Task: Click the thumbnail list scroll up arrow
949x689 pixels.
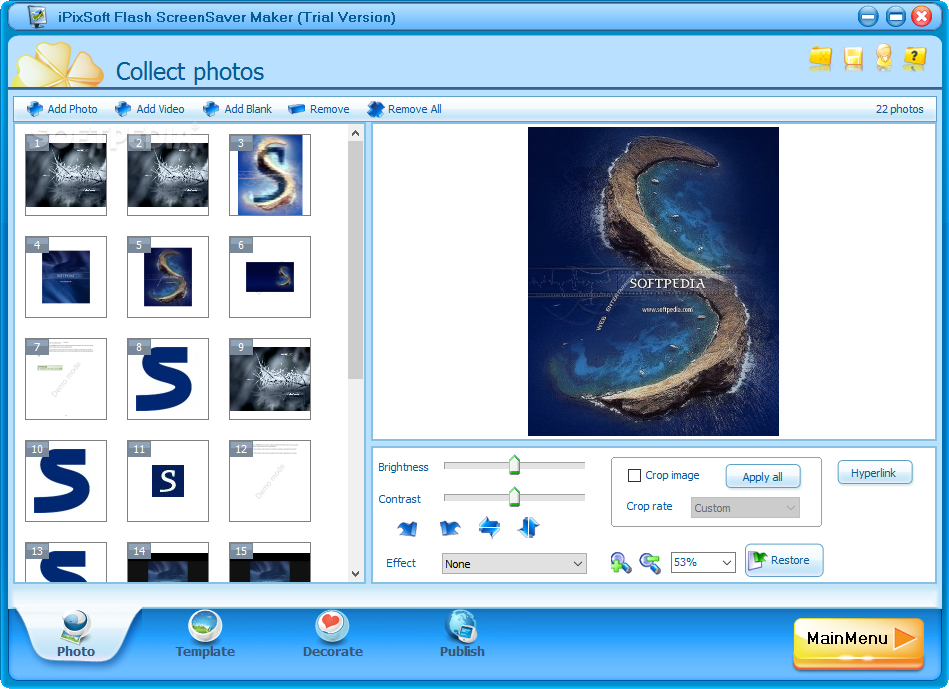Action: coord(355,133)
